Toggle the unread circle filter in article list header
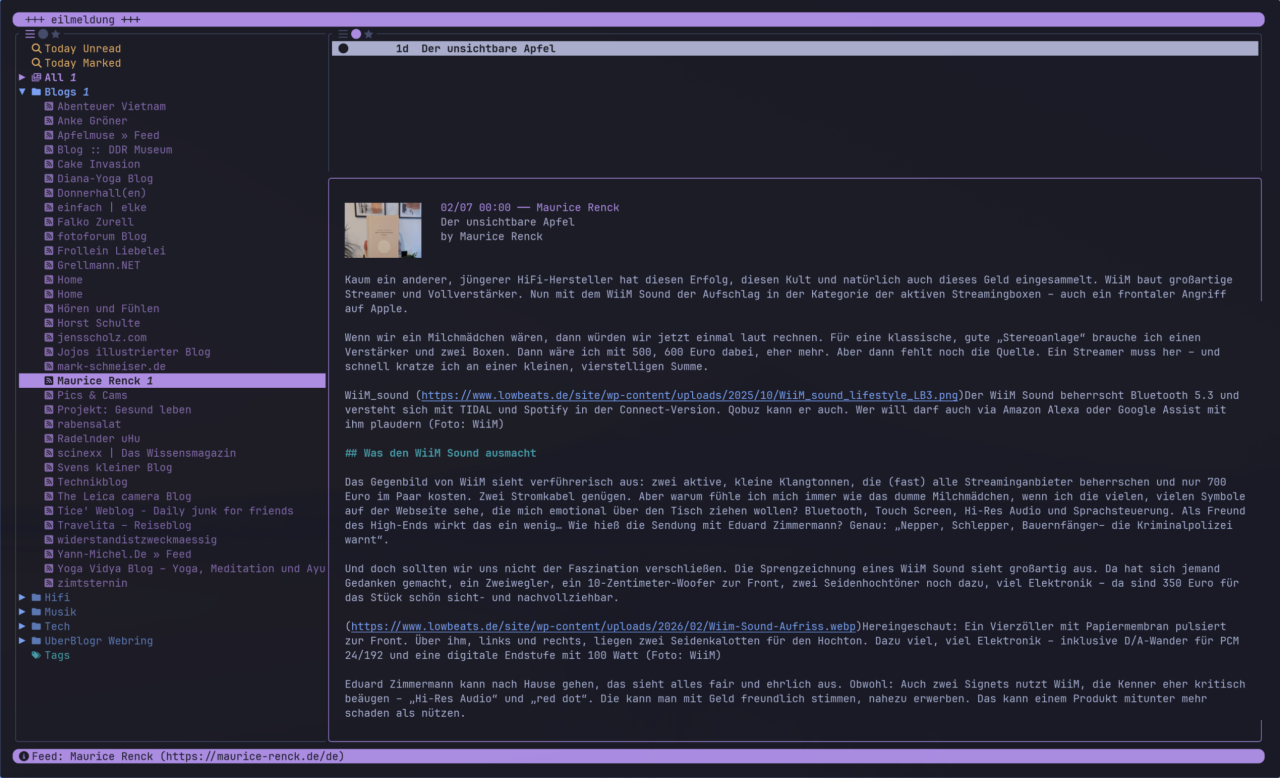This screenshot has height=778, width=1280. point(356,34)
